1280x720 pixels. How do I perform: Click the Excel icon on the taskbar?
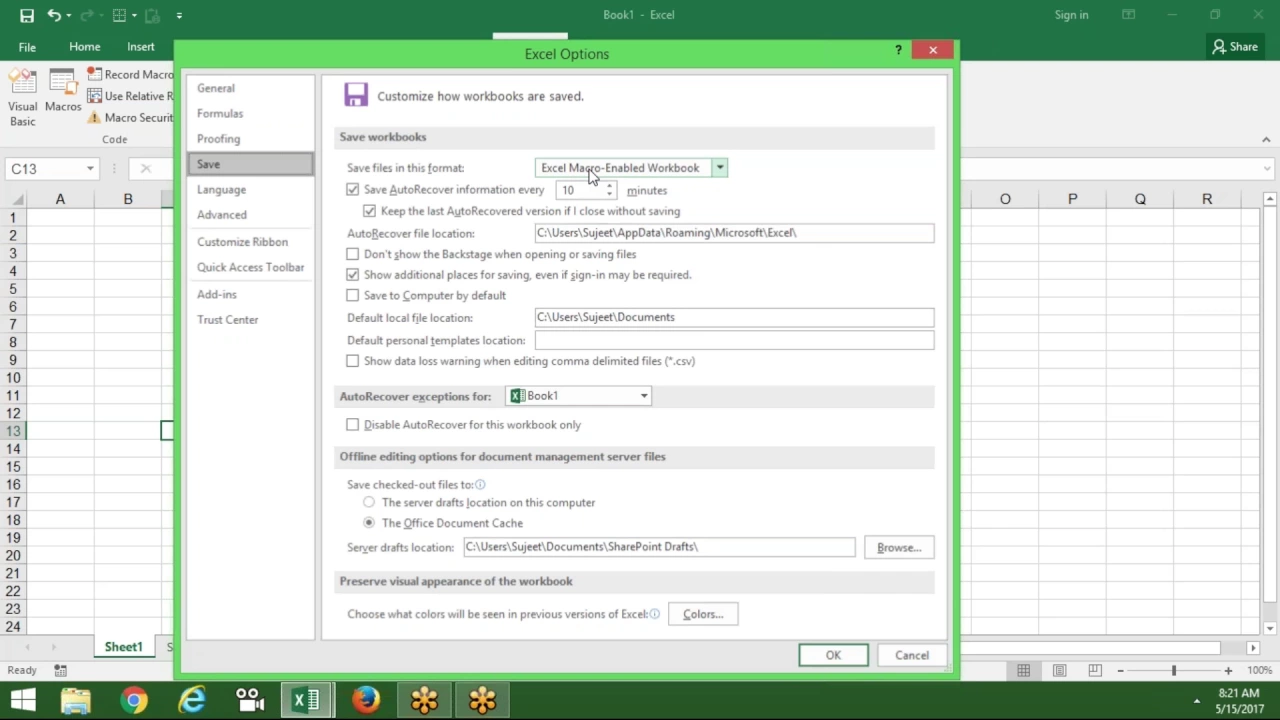pyautogui.click(x=307, y=700)
